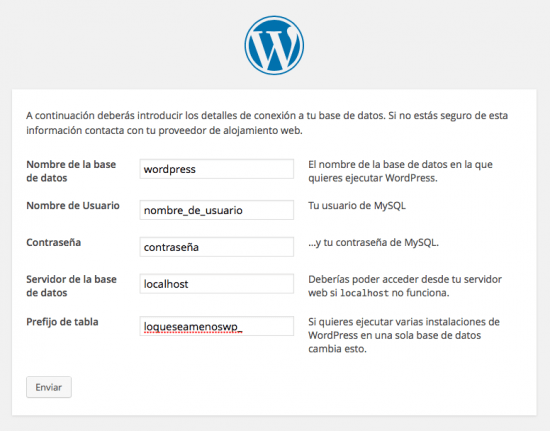Click the '...y tu contraseña de MySQL.' hint
This screenshot has width=550, height=431.
tap(374, 242)
